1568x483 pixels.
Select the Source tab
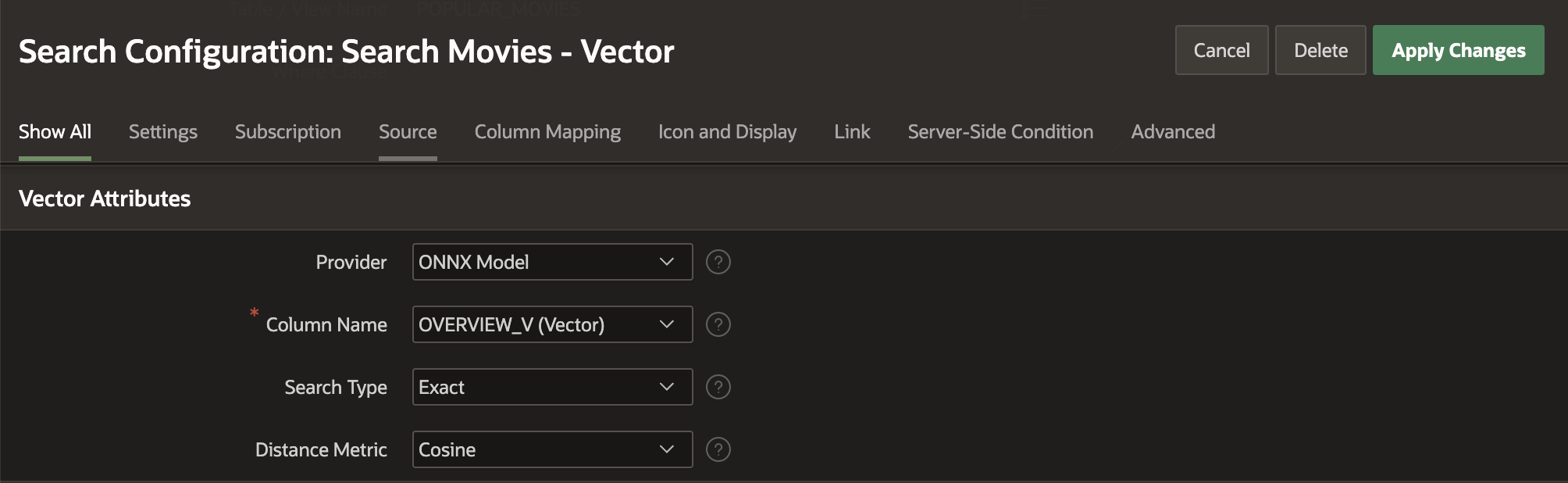[408, 131]
